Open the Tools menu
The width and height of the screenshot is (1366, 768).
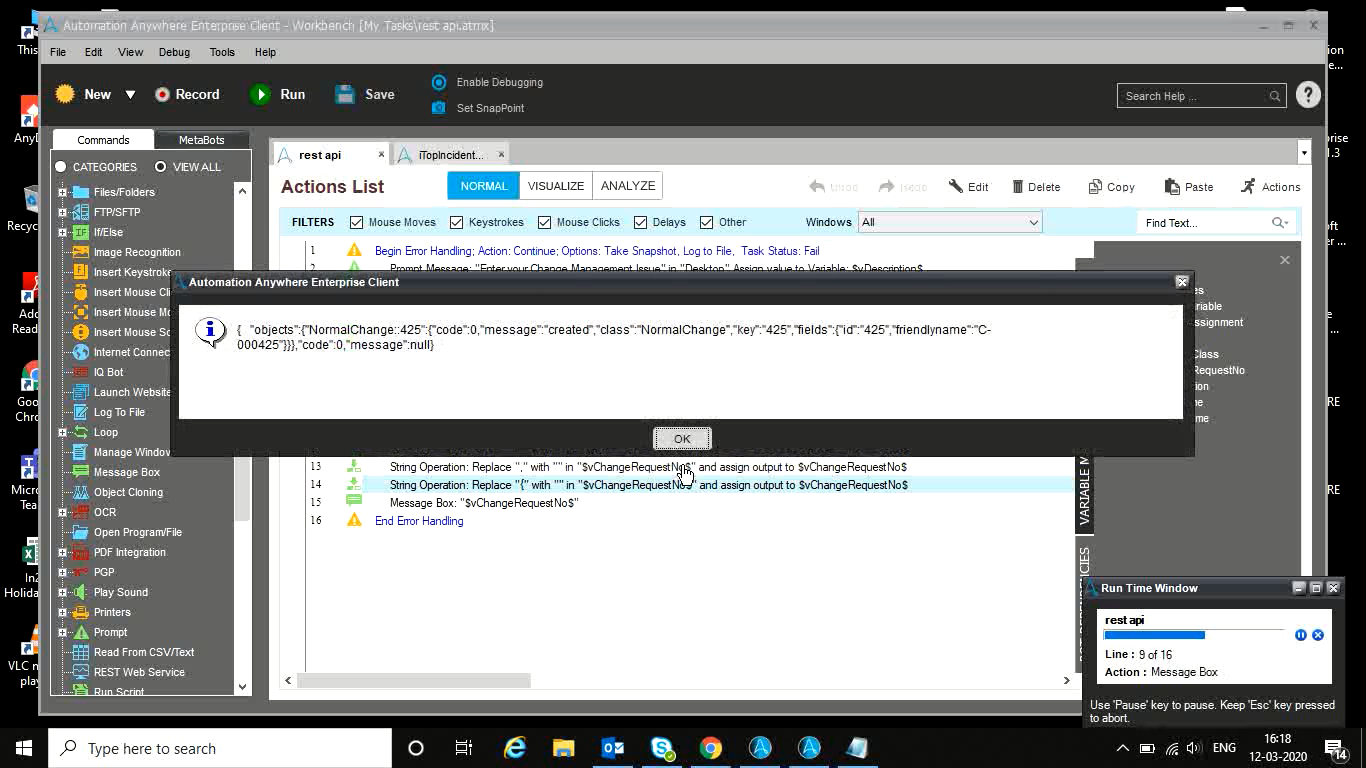pyautogui.click(x=222, y=52)
